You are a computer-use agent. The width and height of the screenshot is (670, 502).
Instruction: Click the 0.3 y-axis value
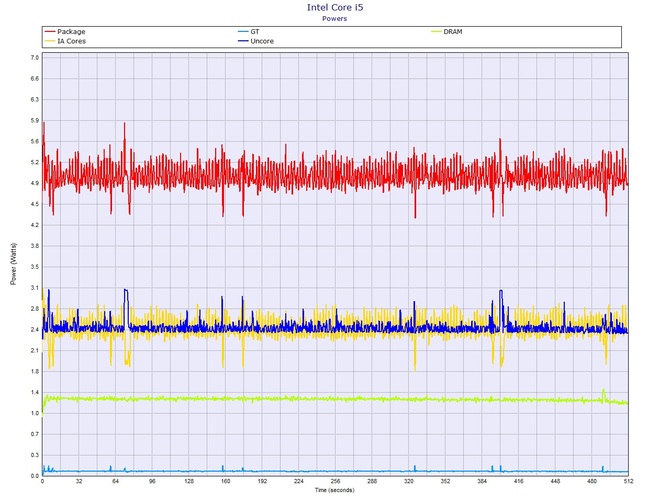[35, 455]
